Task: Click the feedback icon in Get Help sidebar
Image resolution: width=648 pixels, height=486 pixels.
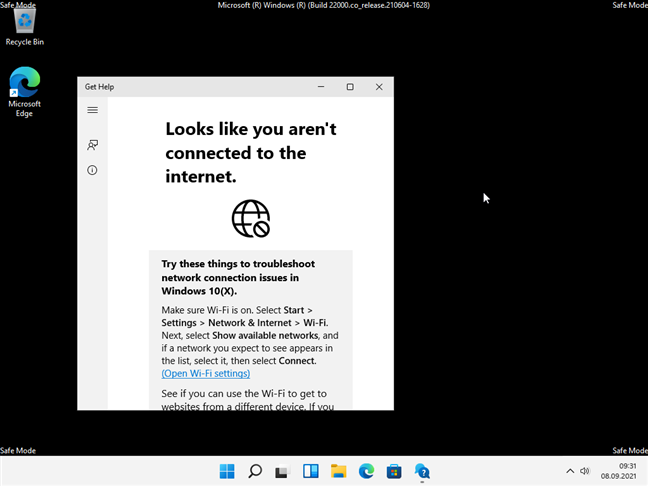Action: [92, 145]
